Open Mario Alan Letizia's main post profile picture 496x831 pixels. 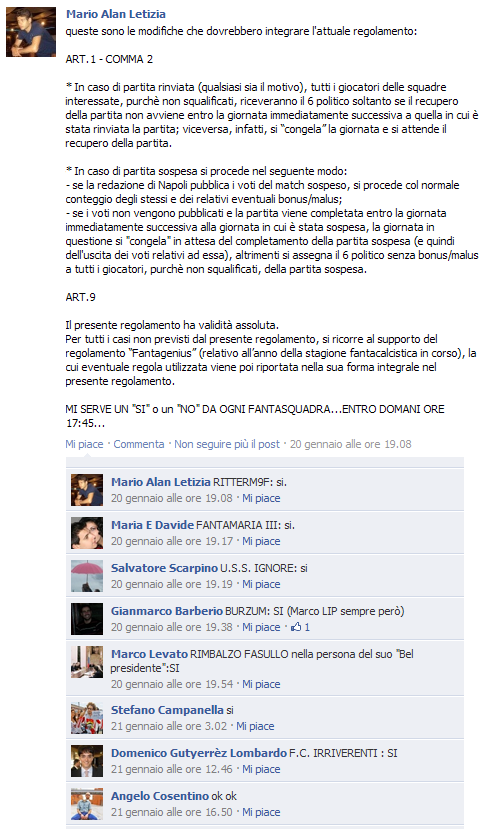(x=31, y=32)
